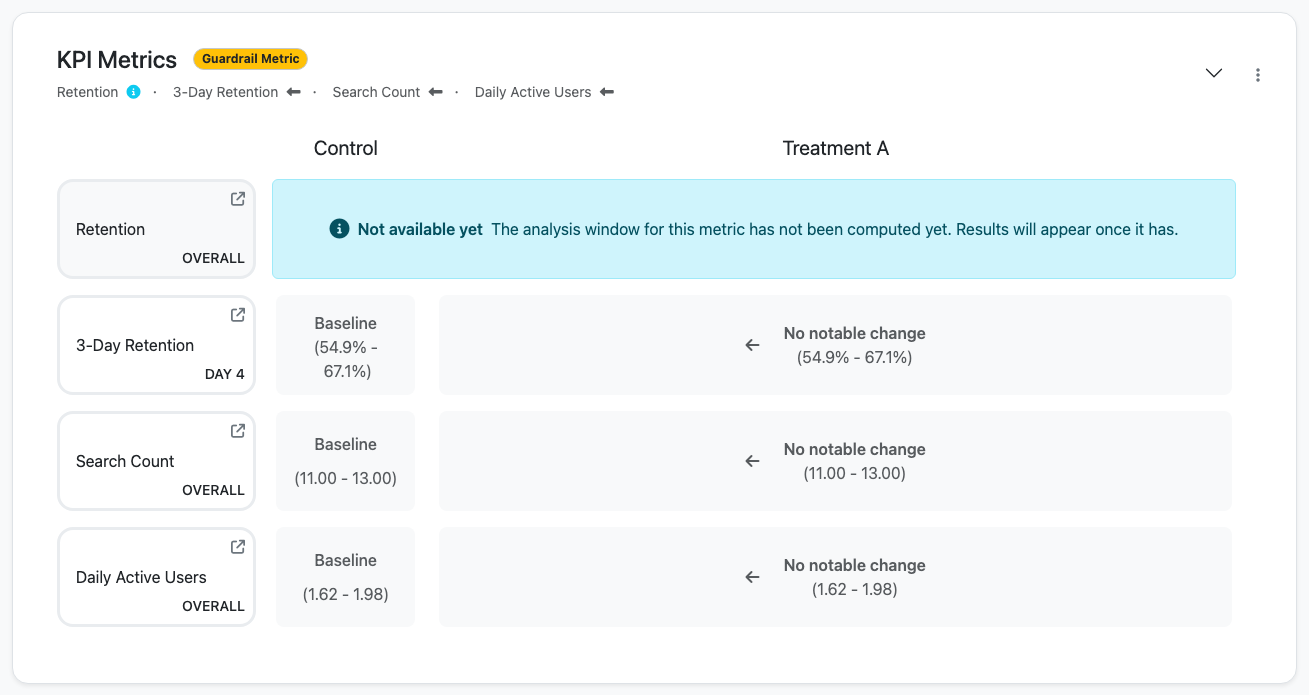Image resolution: width=1309 pixels, height=695 pixels.
Task: Select the Retention metric card
Action: (157, 229)
